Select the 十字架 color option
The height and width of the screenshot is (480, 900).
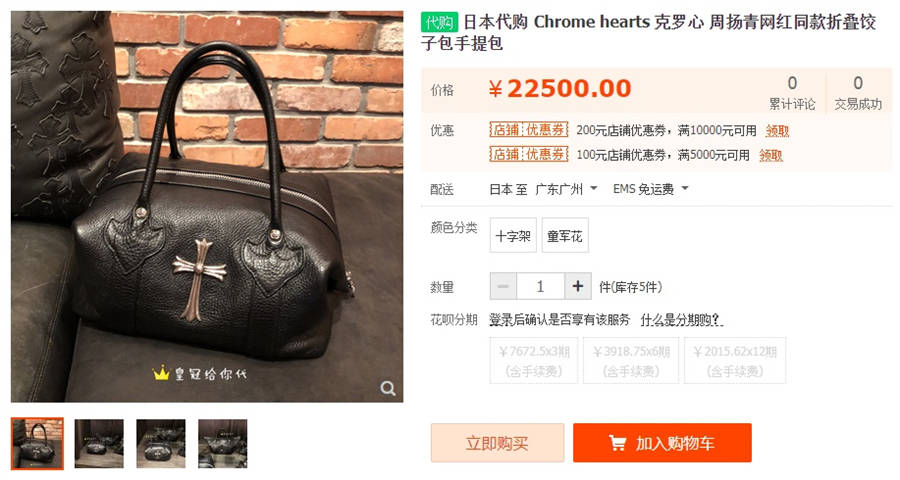(513, 235)
